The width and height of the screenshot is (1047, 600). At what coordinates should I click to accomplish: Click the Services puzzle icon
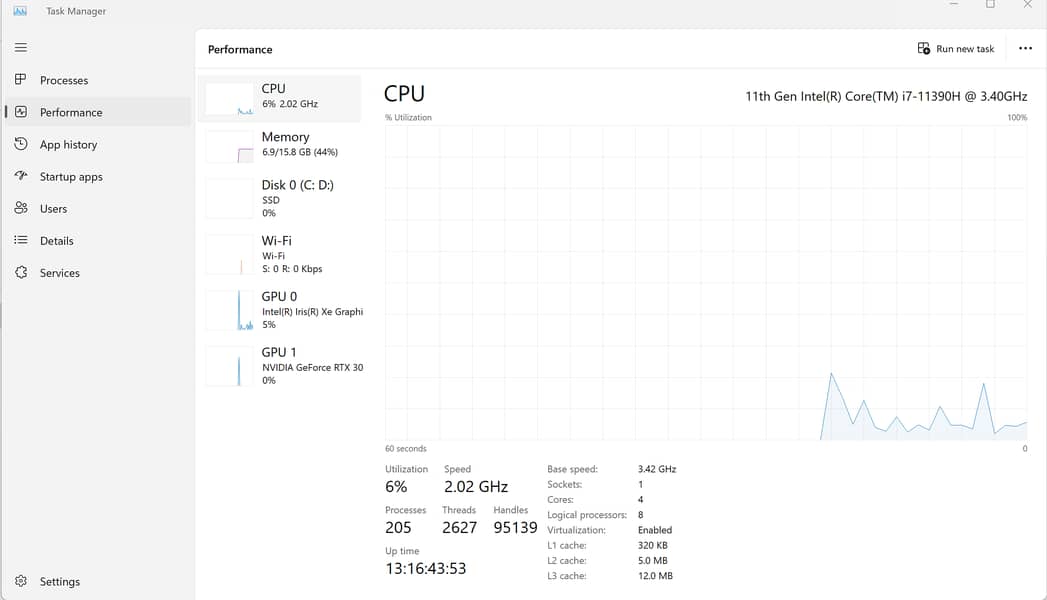click(21, 272)
